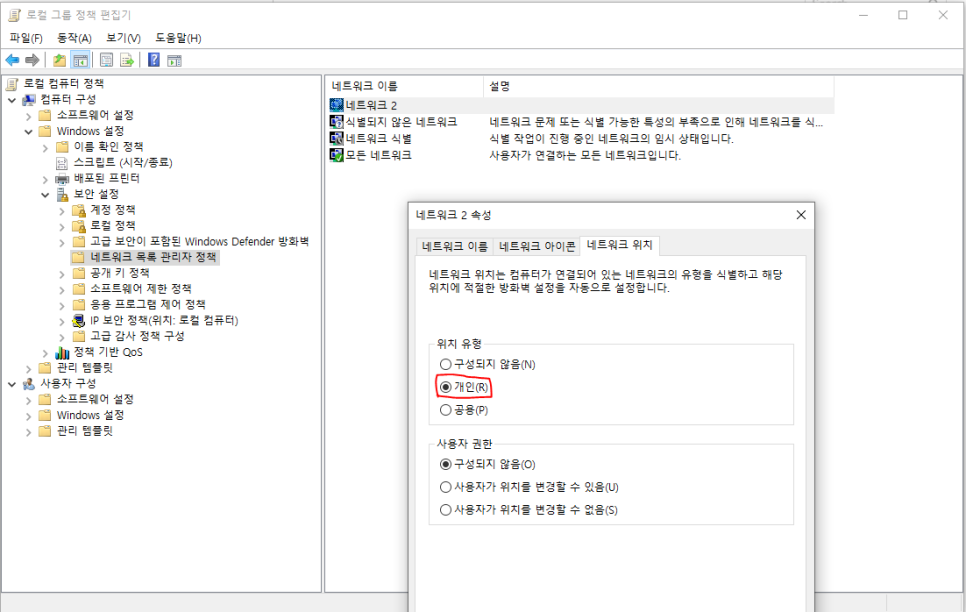Expand the 공개 키 정책 node
Viewport: 966px width, 612px height.
click(x=62, y=274)
